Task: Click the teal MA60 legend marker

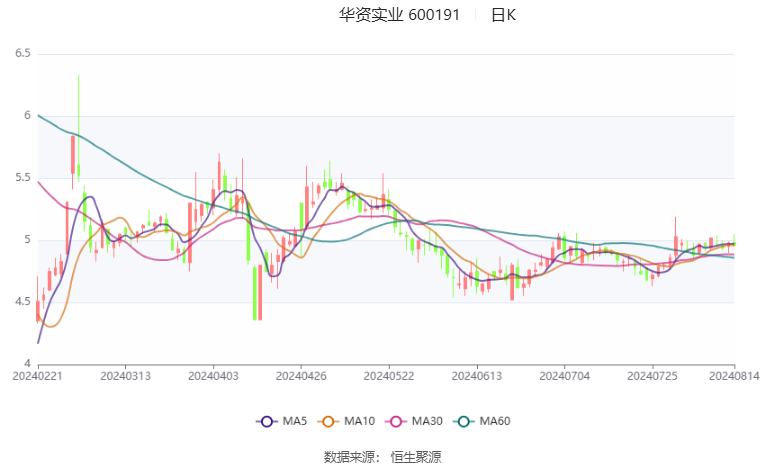Action: 465,422
